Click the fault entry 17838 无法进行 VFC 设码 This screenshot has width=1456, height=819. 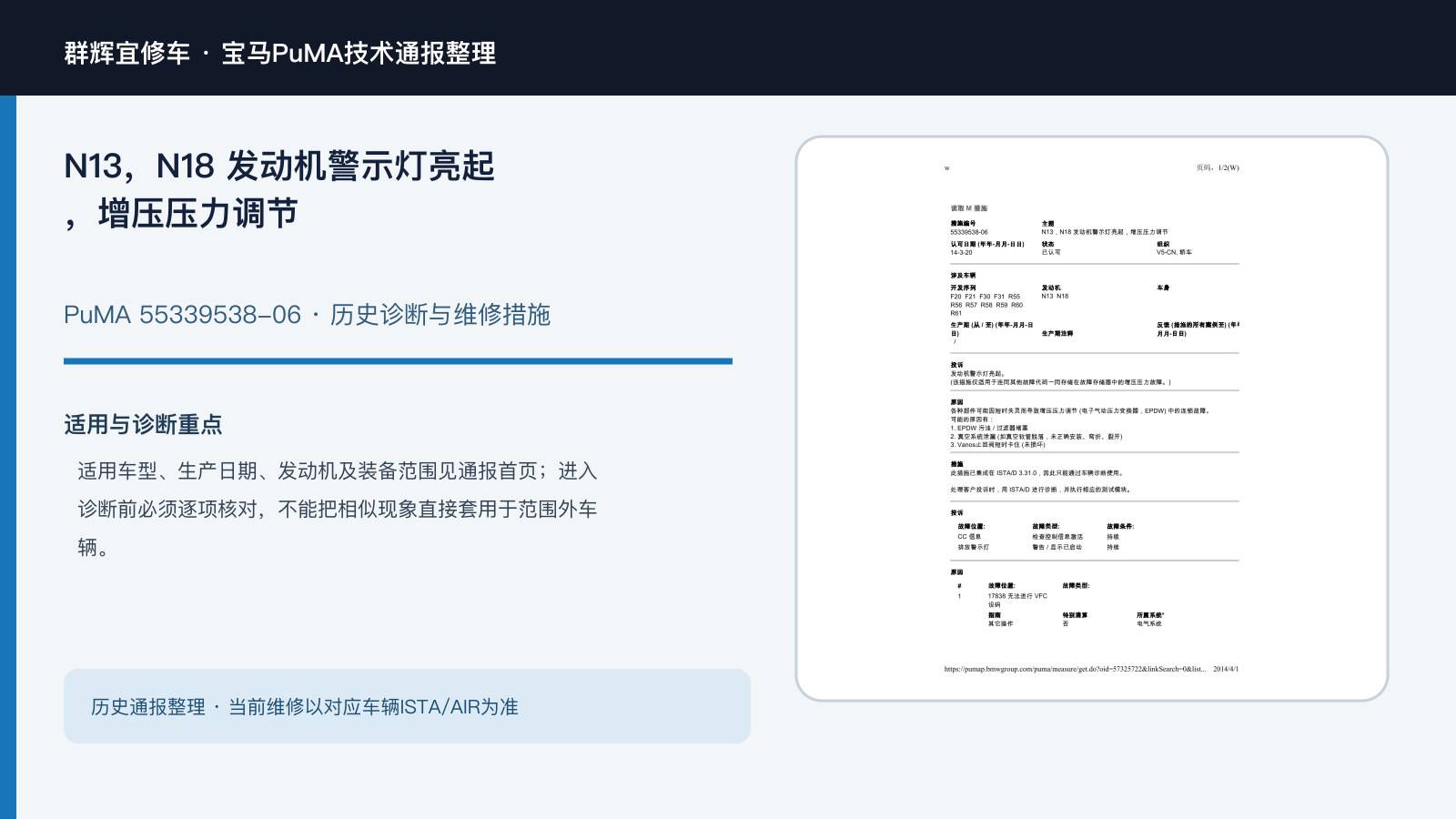(1017, 600)
